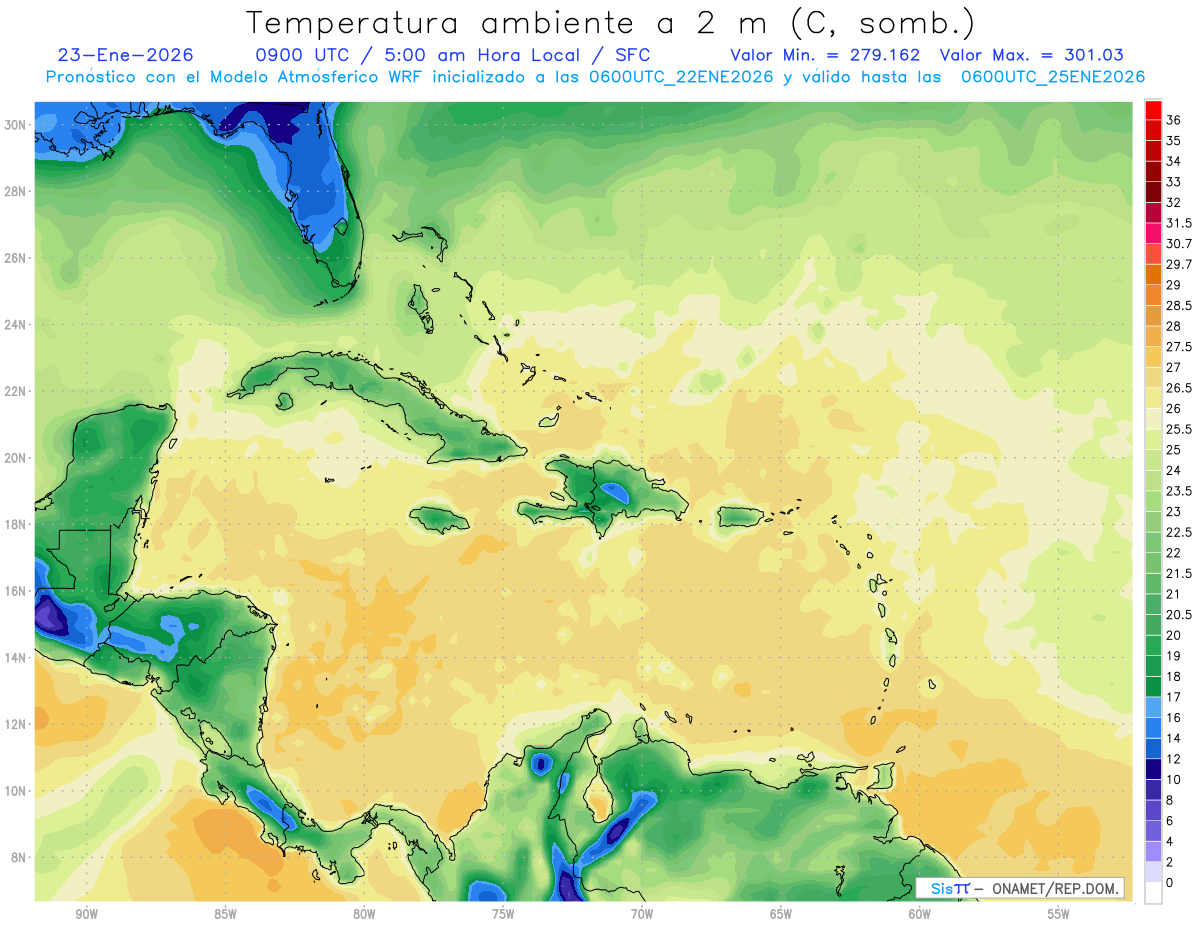Click the "70W" longitude axis label
The height and width of the screenshot is (927, 1200).
coord(642,914)
